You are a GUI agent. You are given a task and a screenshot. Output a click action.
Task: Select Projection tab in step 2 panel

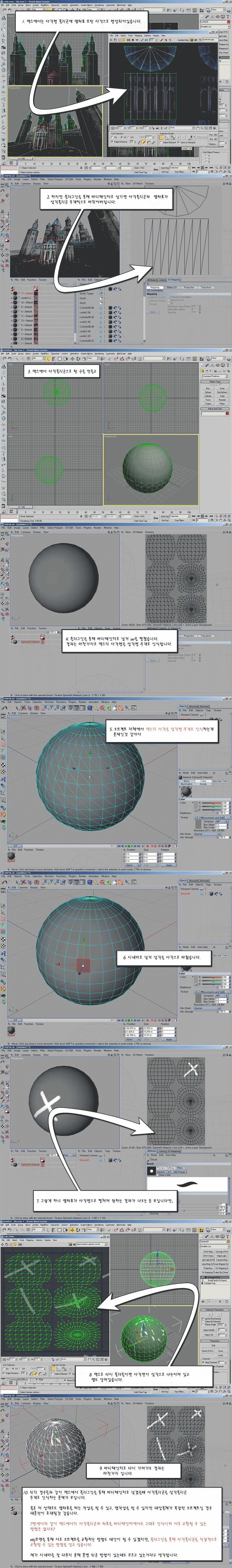(189, 287)
